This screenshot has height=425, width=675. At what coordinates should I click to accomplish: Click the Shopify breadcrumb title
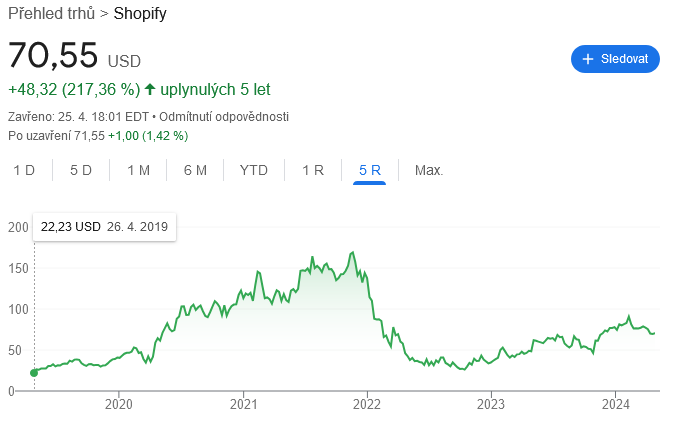point(140,13)
